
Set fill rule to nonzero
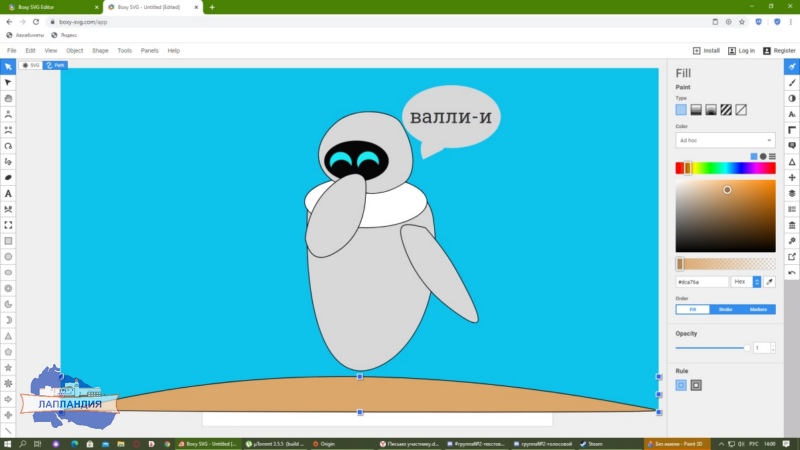(x=681, y=385)
